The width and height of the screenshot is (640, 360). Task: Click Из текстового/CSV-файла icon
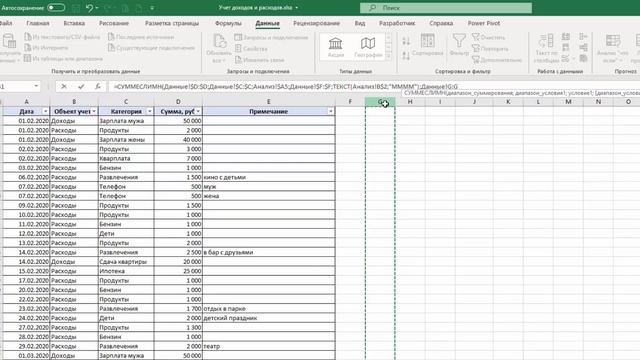28,37
